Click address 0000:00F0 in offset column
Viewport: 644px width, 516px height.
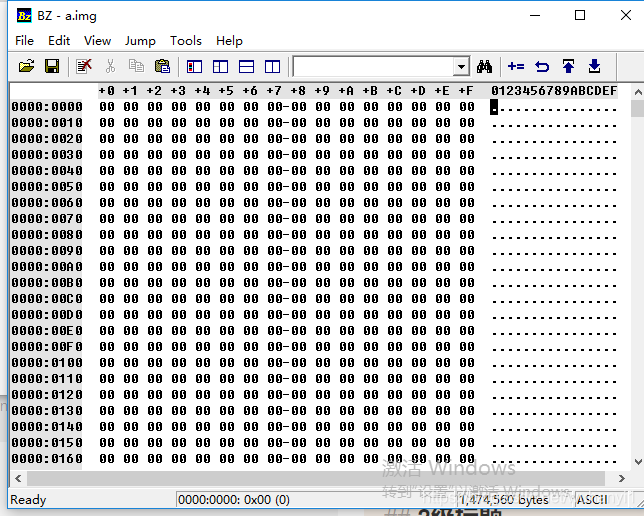(x=47, y=347)
